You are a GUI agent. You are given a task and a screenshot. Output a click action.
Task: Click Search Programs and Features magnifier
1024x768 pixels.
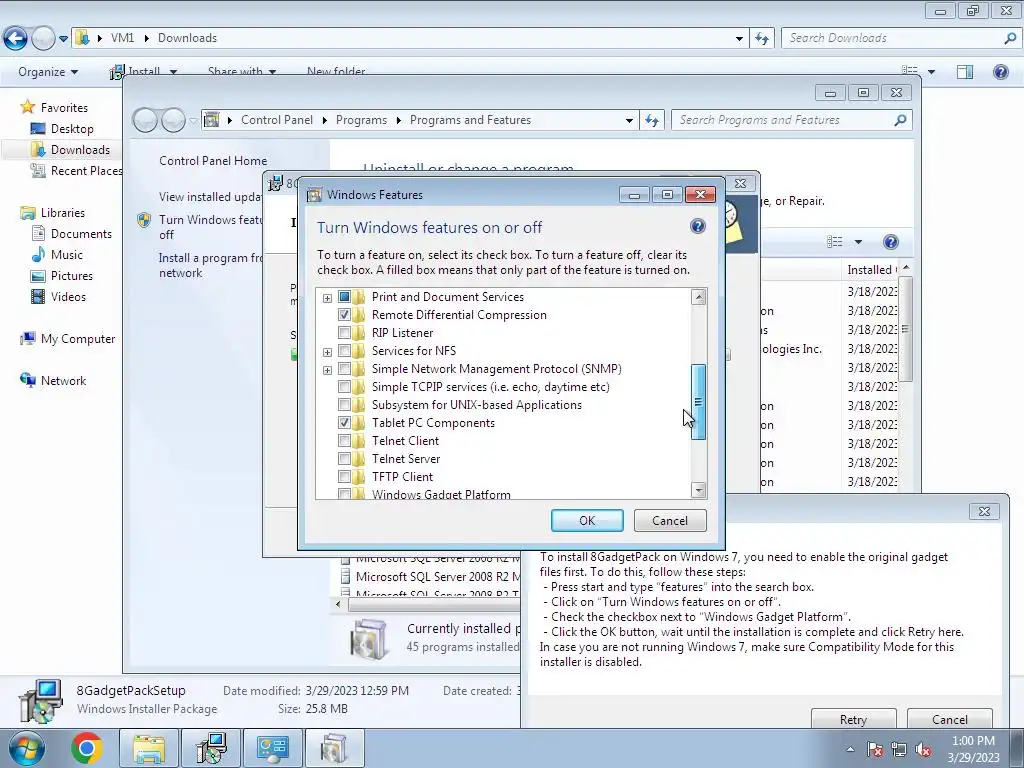click(x=900, y=120)
